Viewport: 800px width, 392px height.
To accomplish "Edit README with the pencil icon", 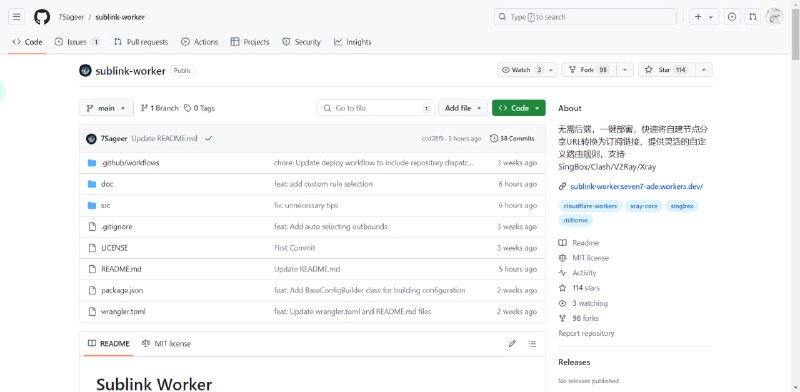I will (x=512, y=344).
